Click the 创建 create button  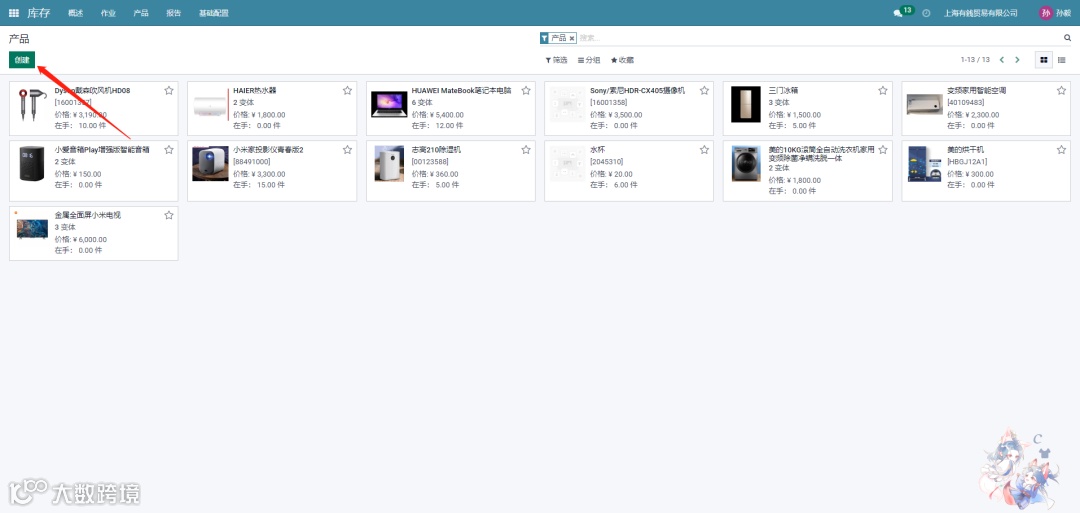point(22,60)
